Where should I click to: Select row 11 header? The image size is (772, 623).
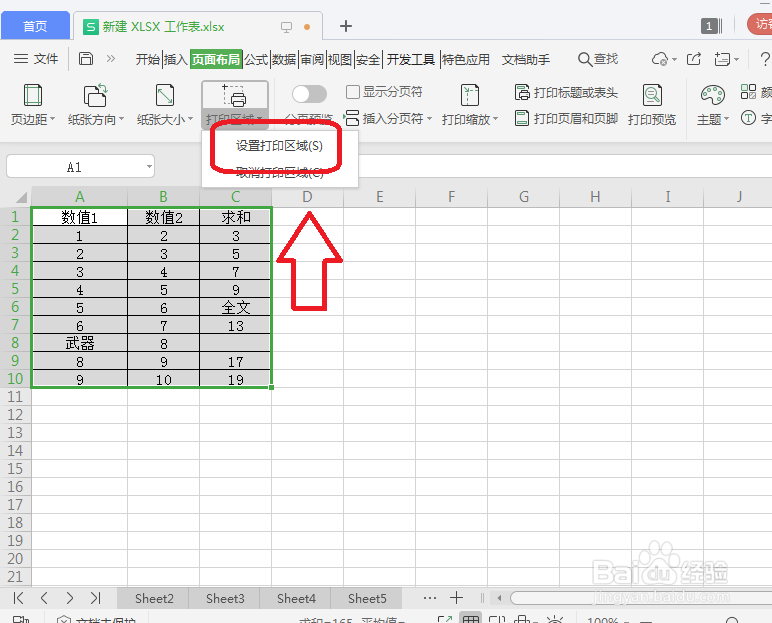[15, 397]
